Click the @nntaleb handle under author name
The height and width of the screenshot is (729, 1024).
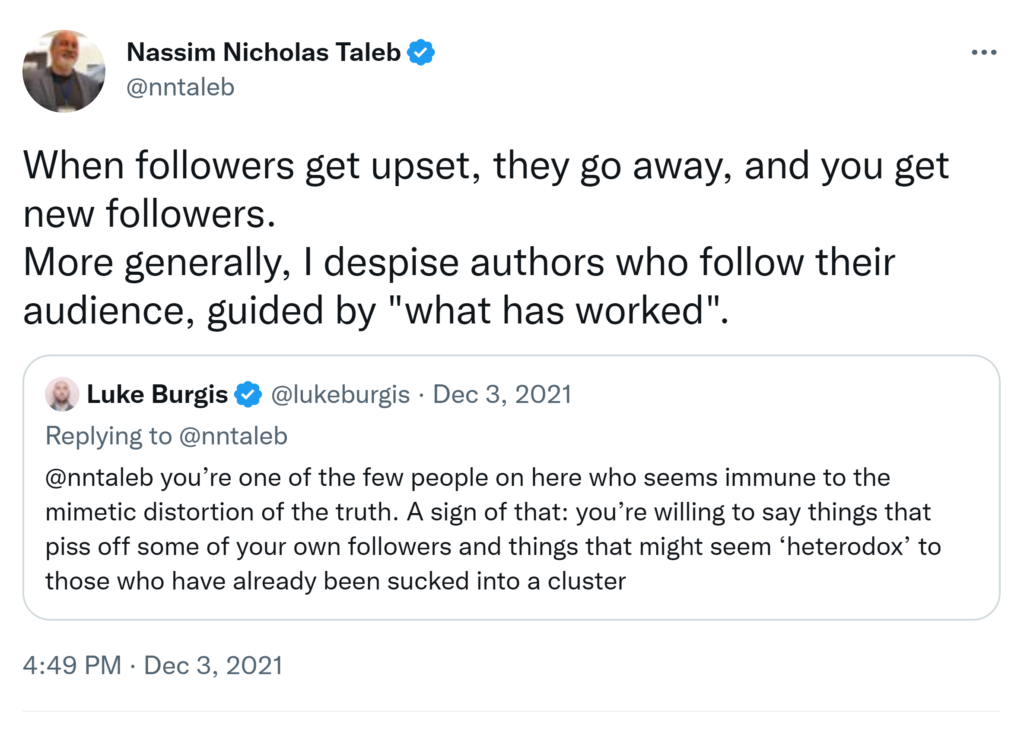(x=180, y=87)
